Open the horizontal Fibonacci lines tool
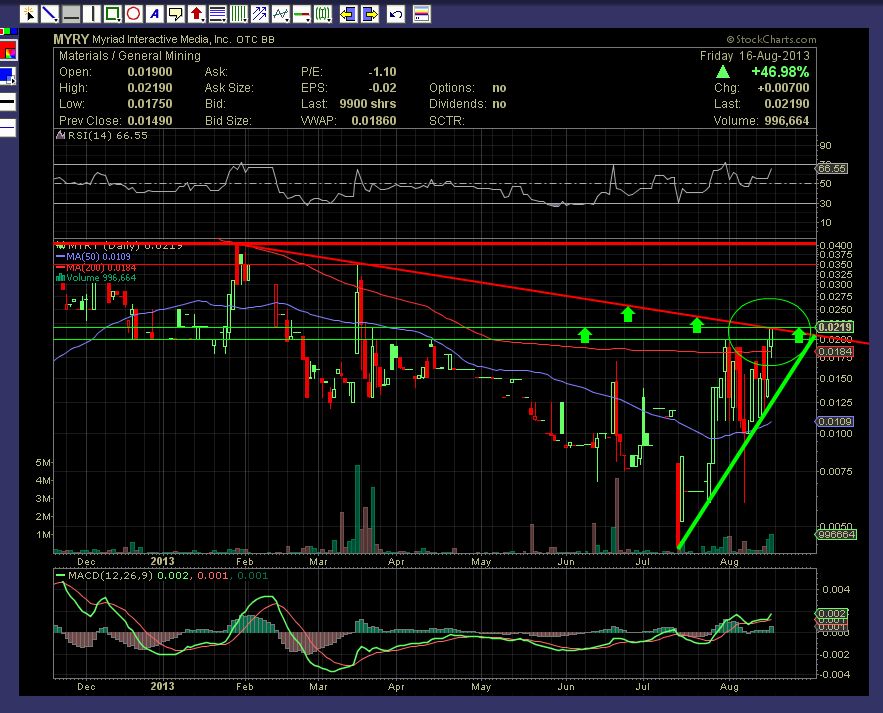 pos(218,14)
